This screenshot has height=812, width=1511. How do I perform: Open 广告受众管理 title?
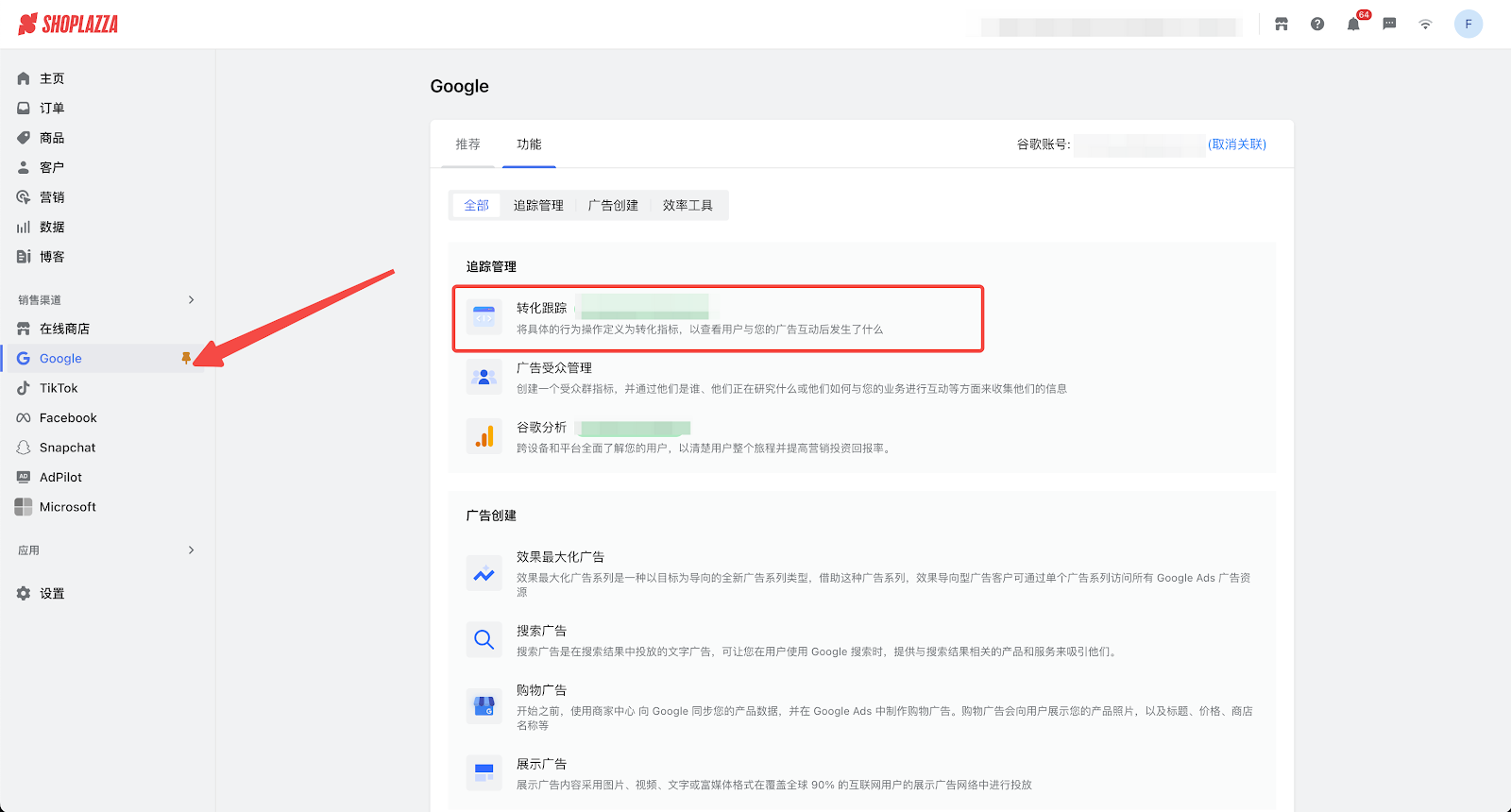(x=554, y=368)
